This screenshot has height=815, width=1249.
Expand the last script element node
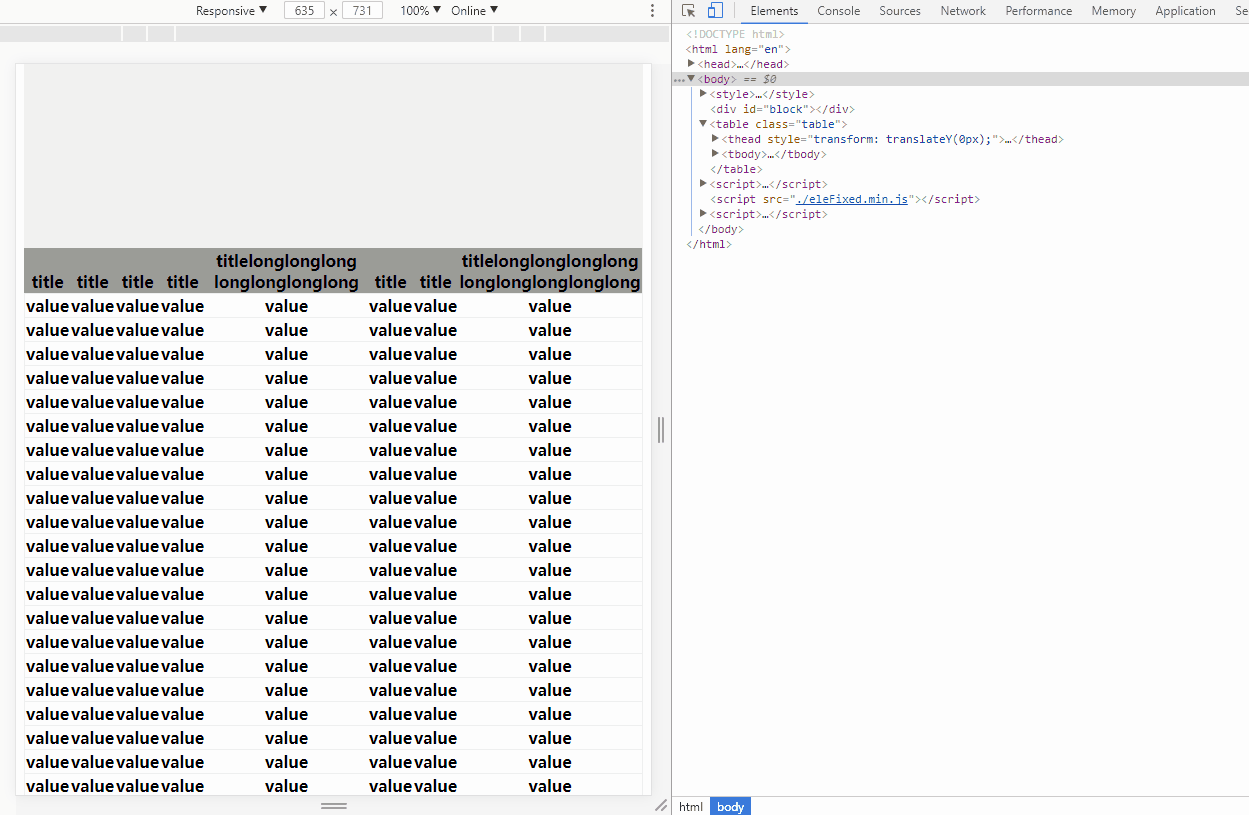tap(703, 214)
